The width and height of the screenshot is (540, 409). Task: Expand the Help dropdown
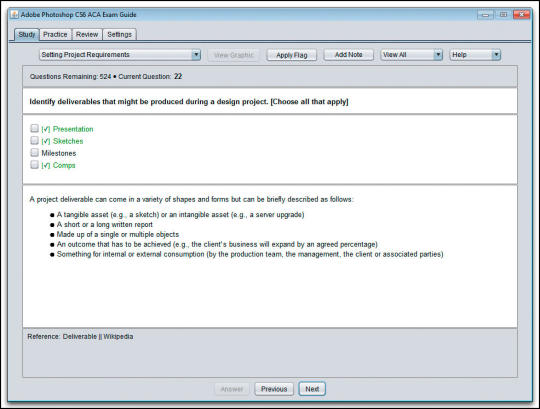[x=475, y=55]
